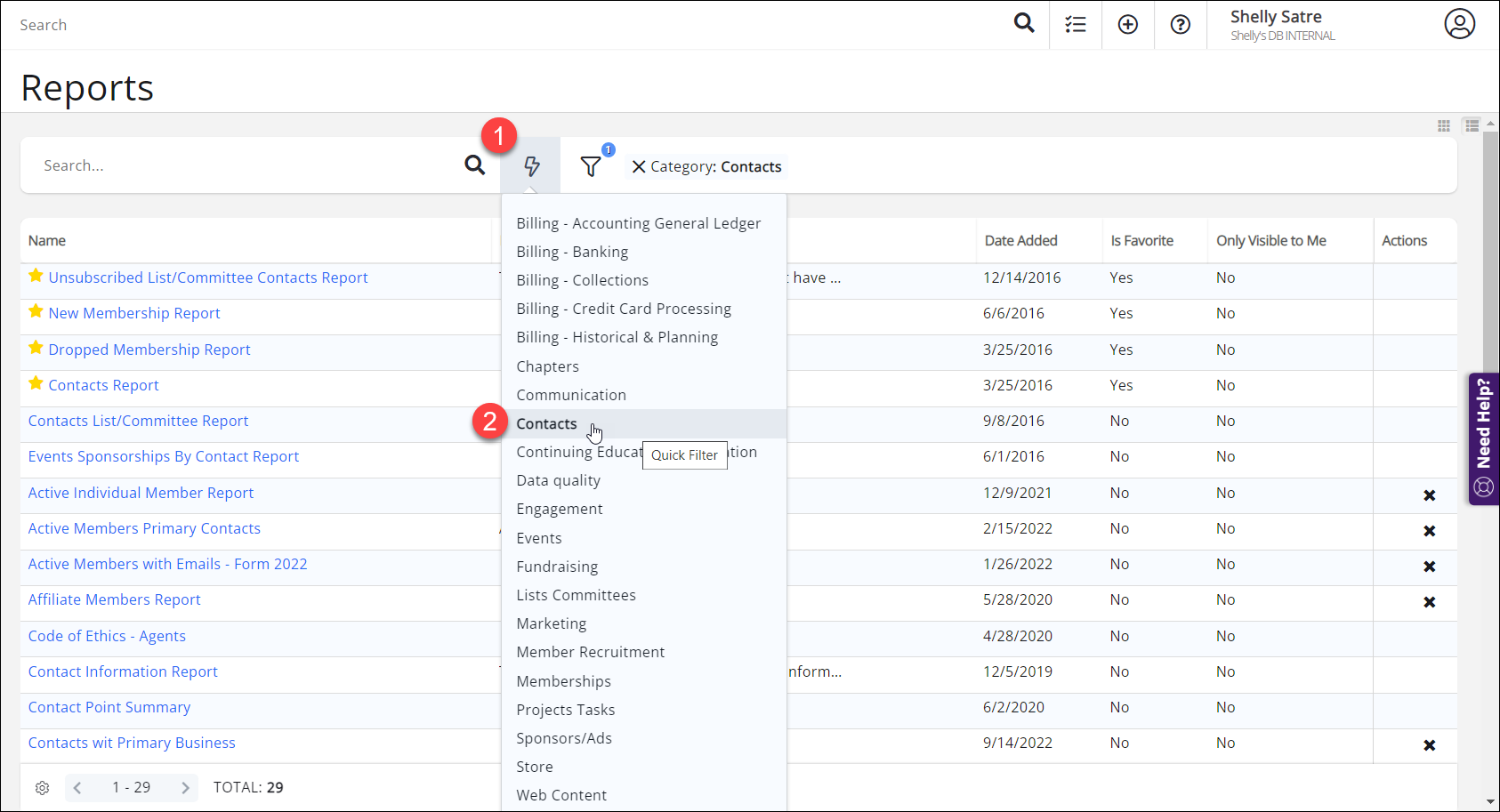Select Web Content at the menu bottom
Viewport: 1500px width, 812px height.
561,794
